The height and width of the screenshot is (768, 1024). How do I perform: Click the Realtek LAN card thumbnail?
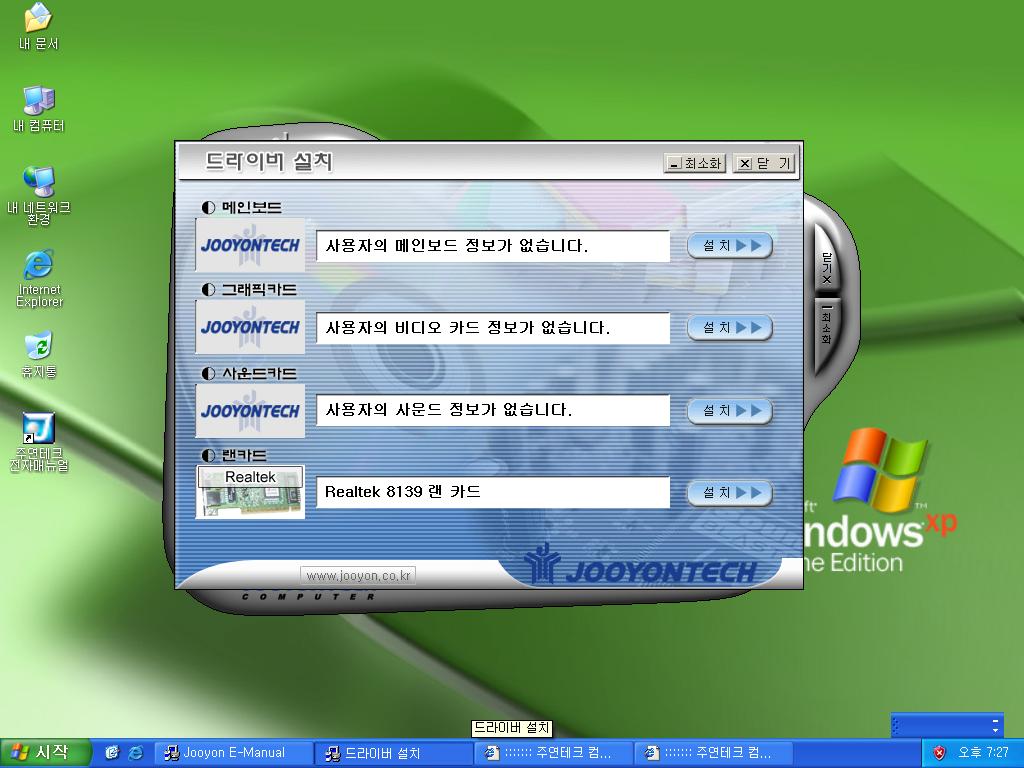[x=250, y=492]
